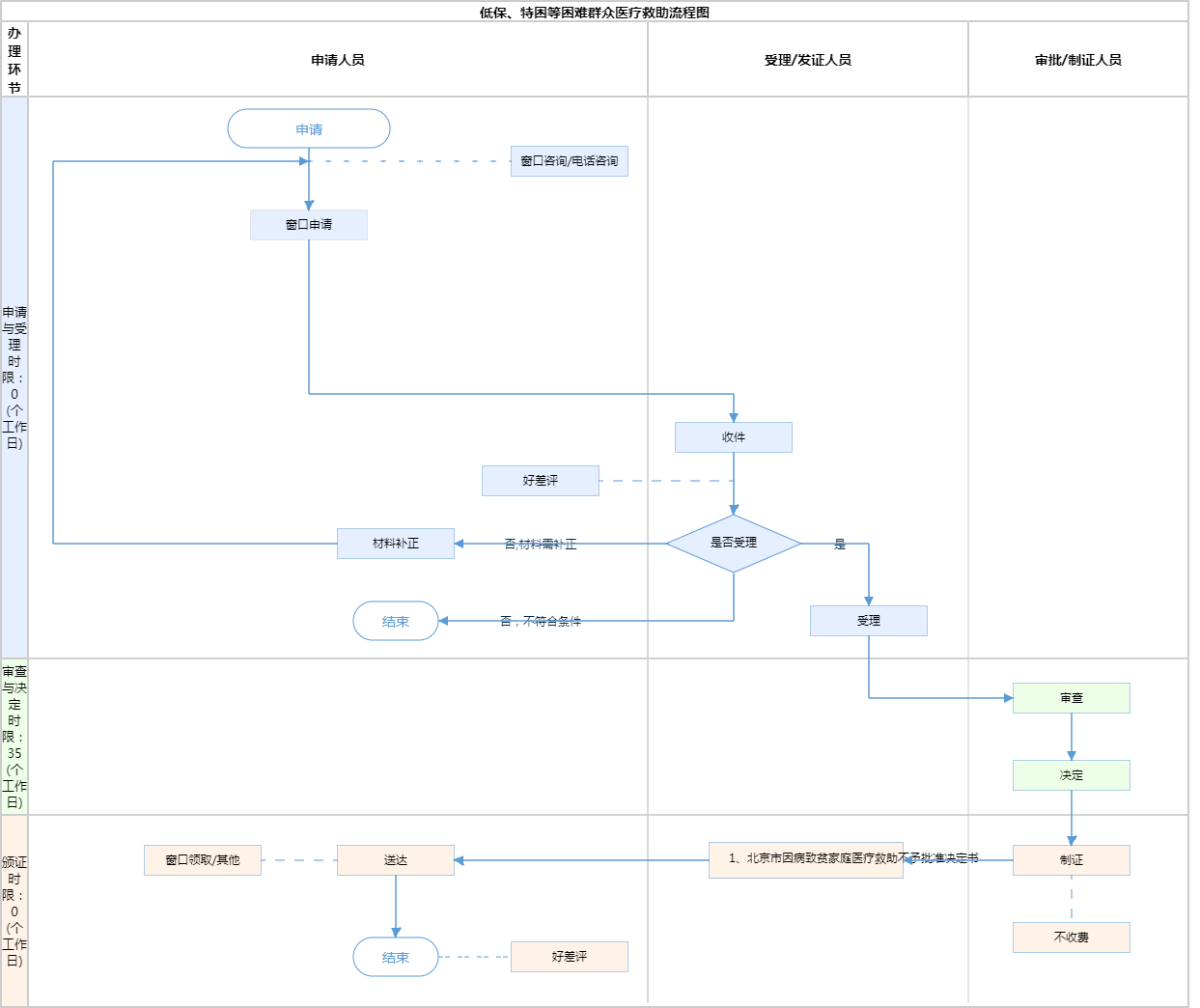Click the 申请 start oval

coord(309,128)
